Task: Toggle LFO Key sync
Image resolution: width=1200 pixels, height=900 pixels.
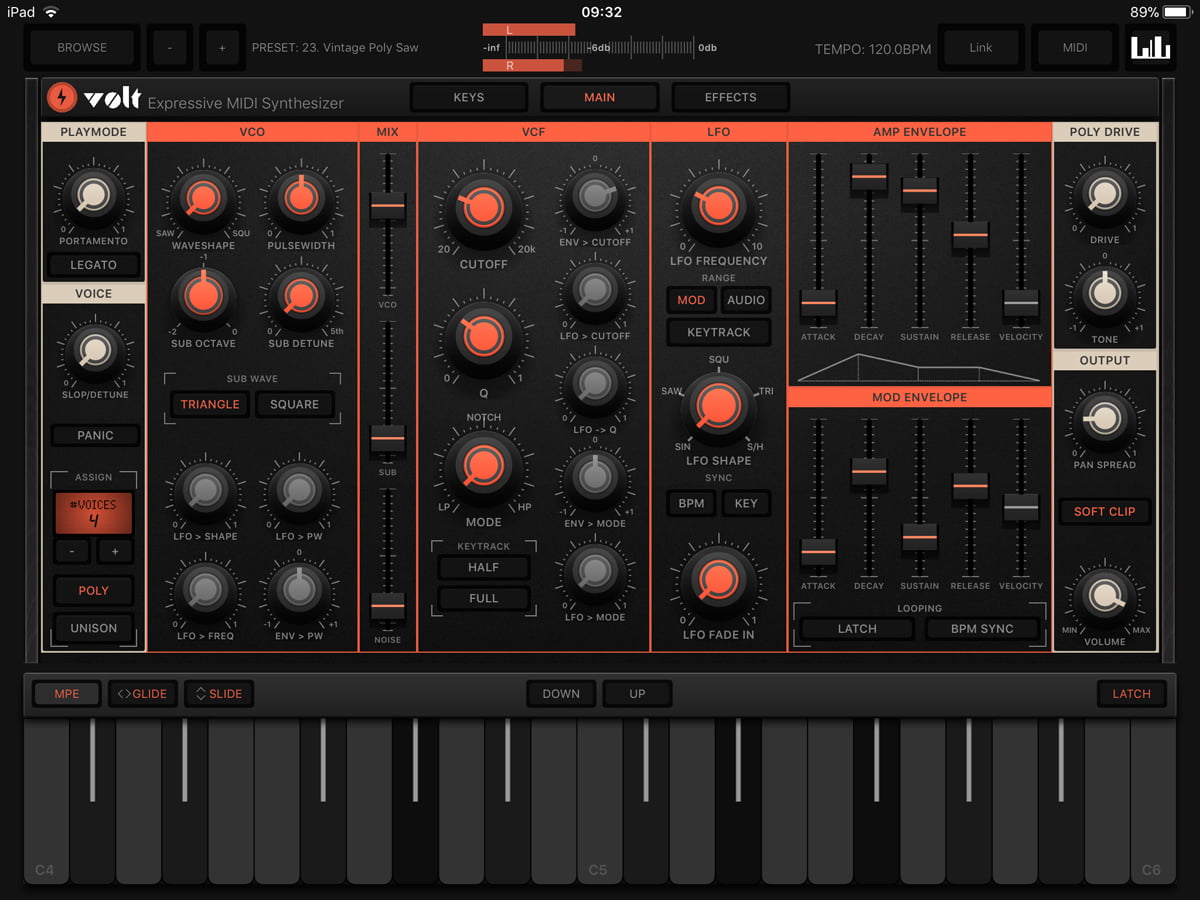Action: pyautogui.click(x=746, y=503)
